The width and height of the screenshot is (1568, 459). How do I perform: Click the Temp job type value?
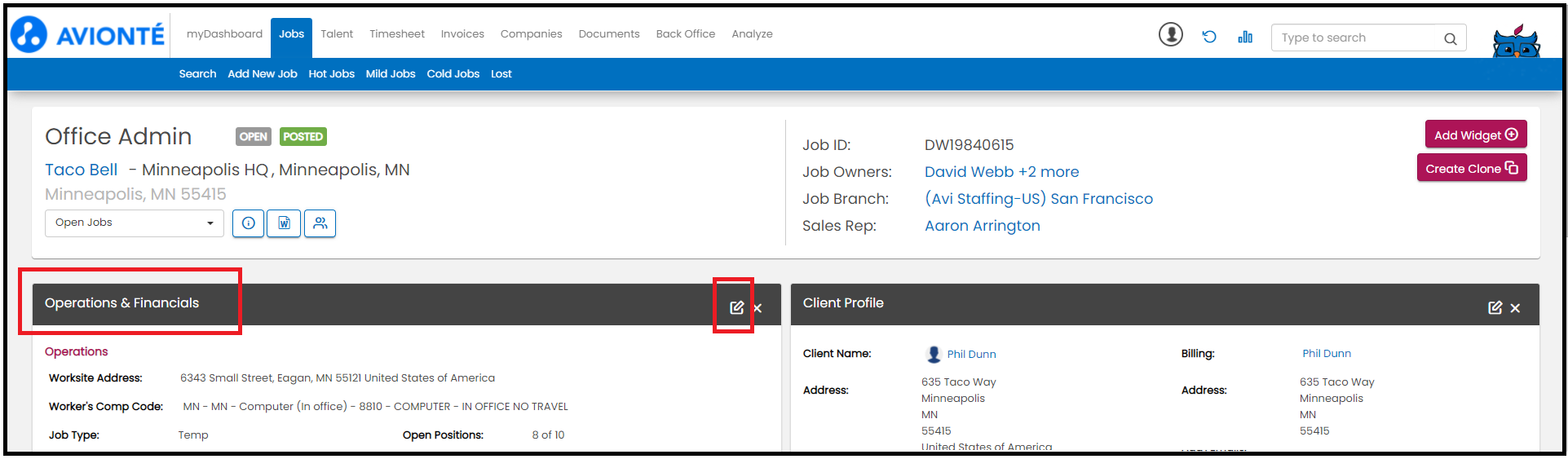193,435
